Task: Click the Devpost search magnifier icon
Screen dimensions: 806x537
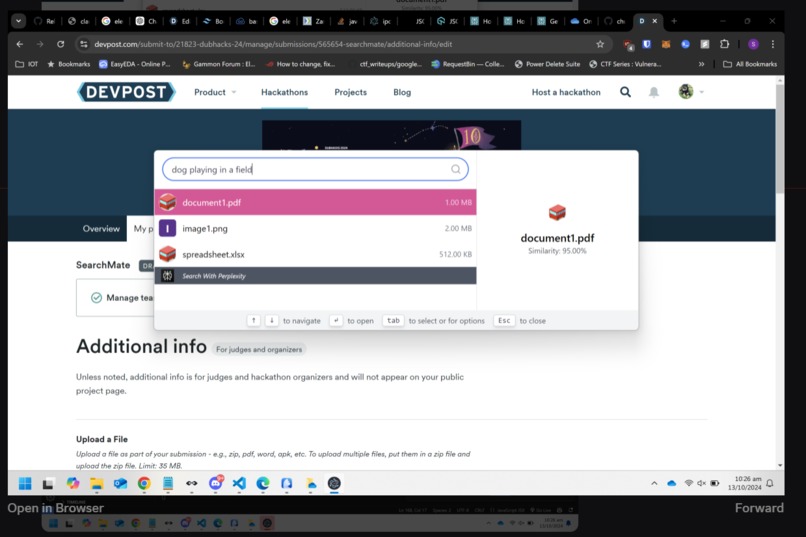Action: click(625, 92)
